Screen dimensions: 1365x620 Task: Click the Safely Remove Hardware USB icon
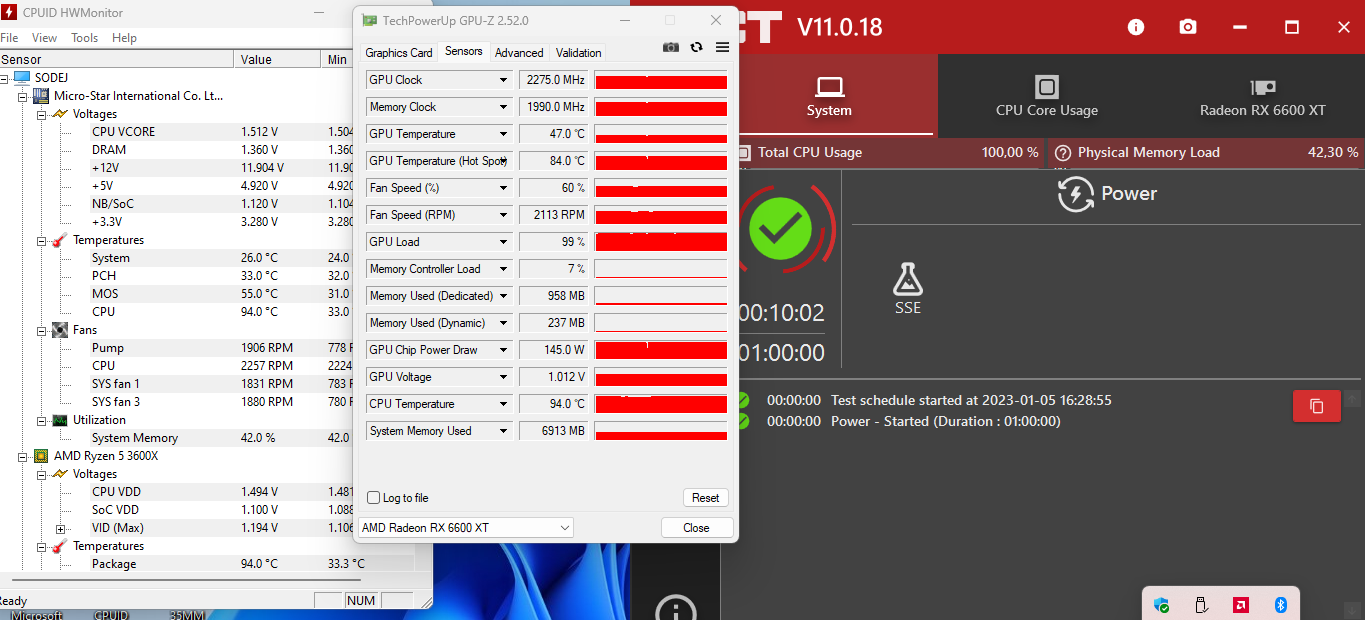point(1201,605)
